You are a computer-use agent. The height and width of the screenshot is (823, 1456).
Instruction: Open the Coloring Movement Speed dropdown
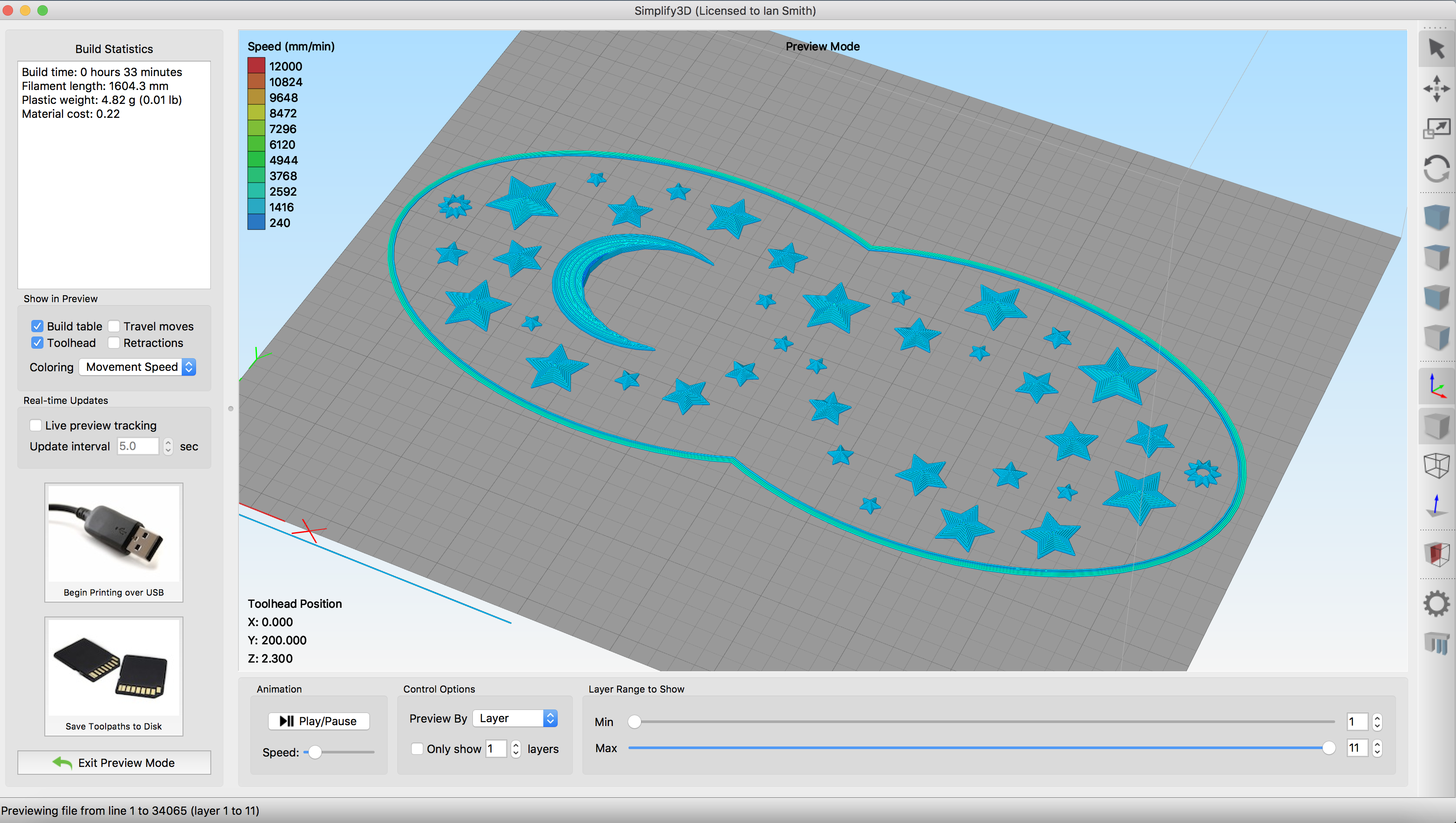(138, 367)
